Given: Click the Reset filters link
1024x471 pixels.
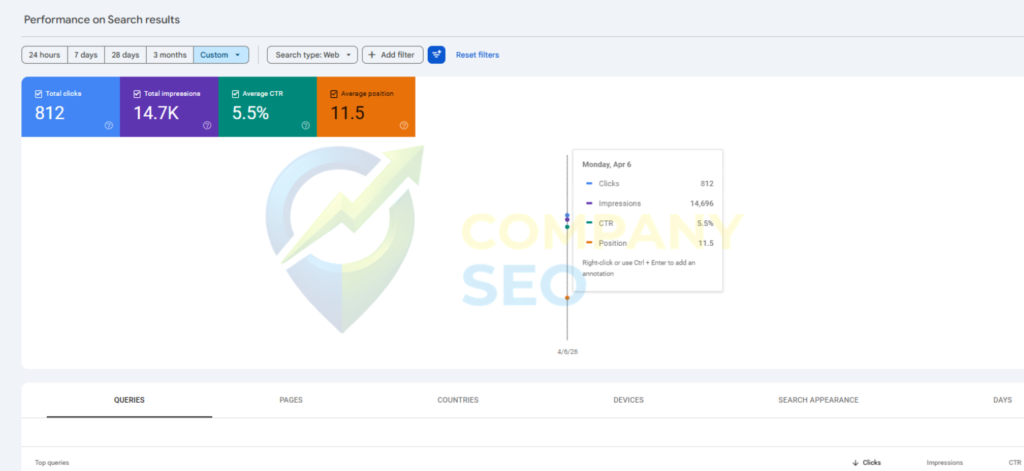Looking at the screenshot, I should tap(477, 55).
